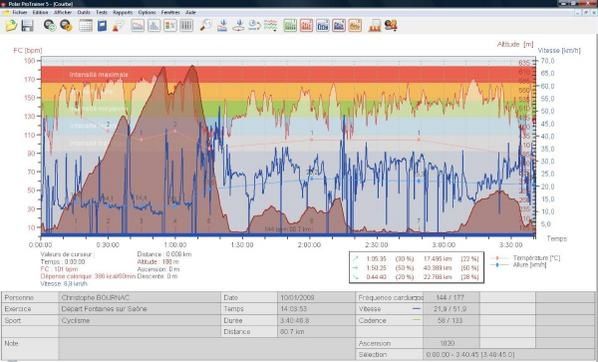Click the Vitesse [km/h] axis label

point(559,50)
